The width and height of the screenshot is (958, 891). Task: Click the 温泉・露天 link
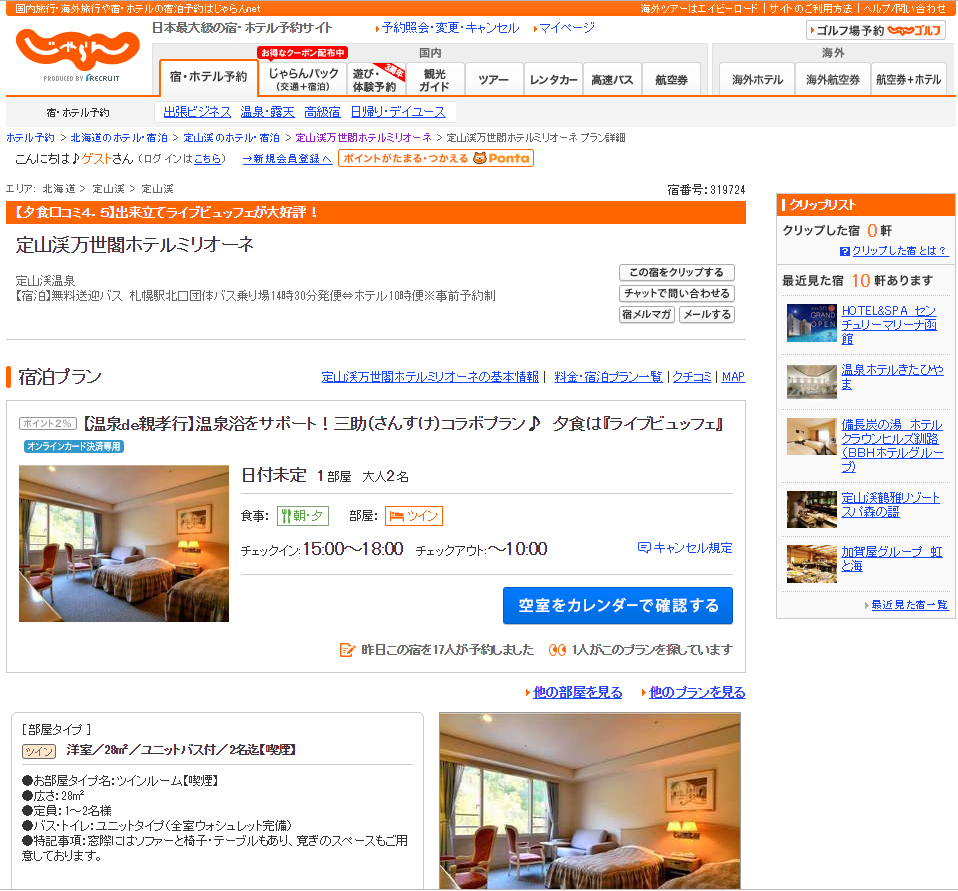[x=268, y=112]
